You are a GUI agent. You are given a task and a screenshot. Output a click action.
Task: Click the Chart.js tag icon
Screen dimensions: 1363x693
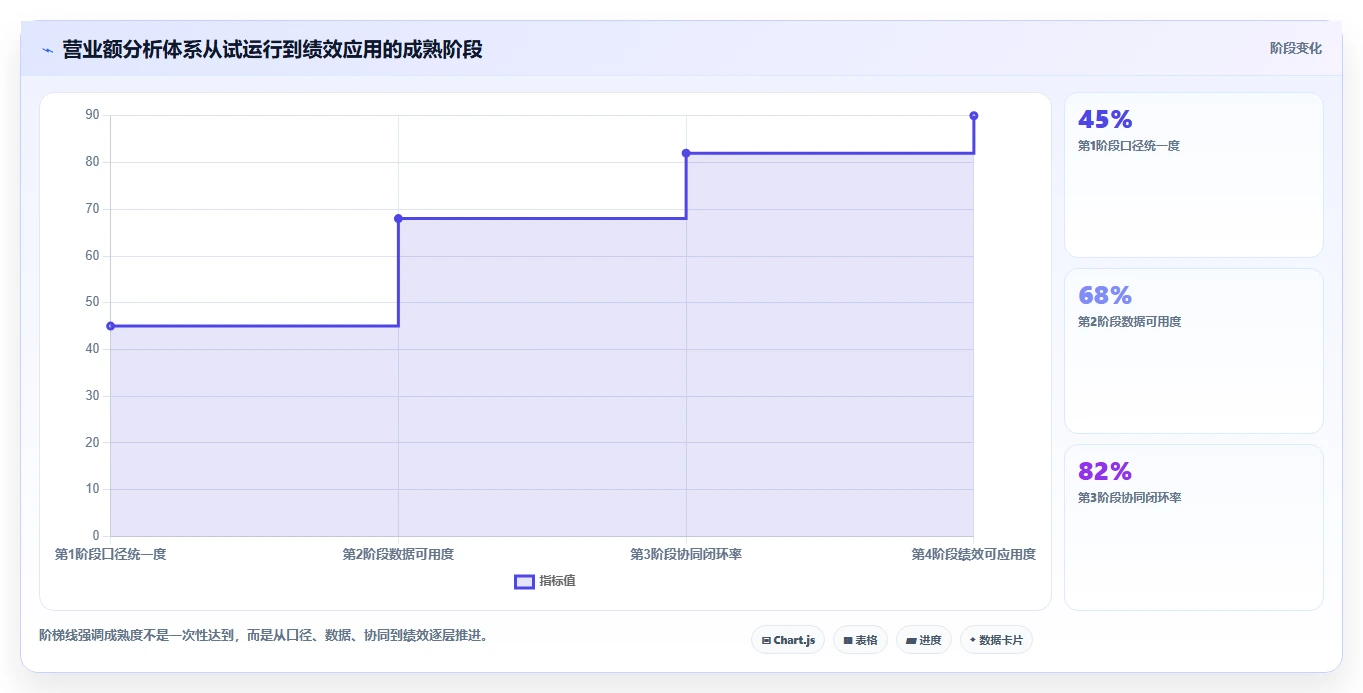766,640
